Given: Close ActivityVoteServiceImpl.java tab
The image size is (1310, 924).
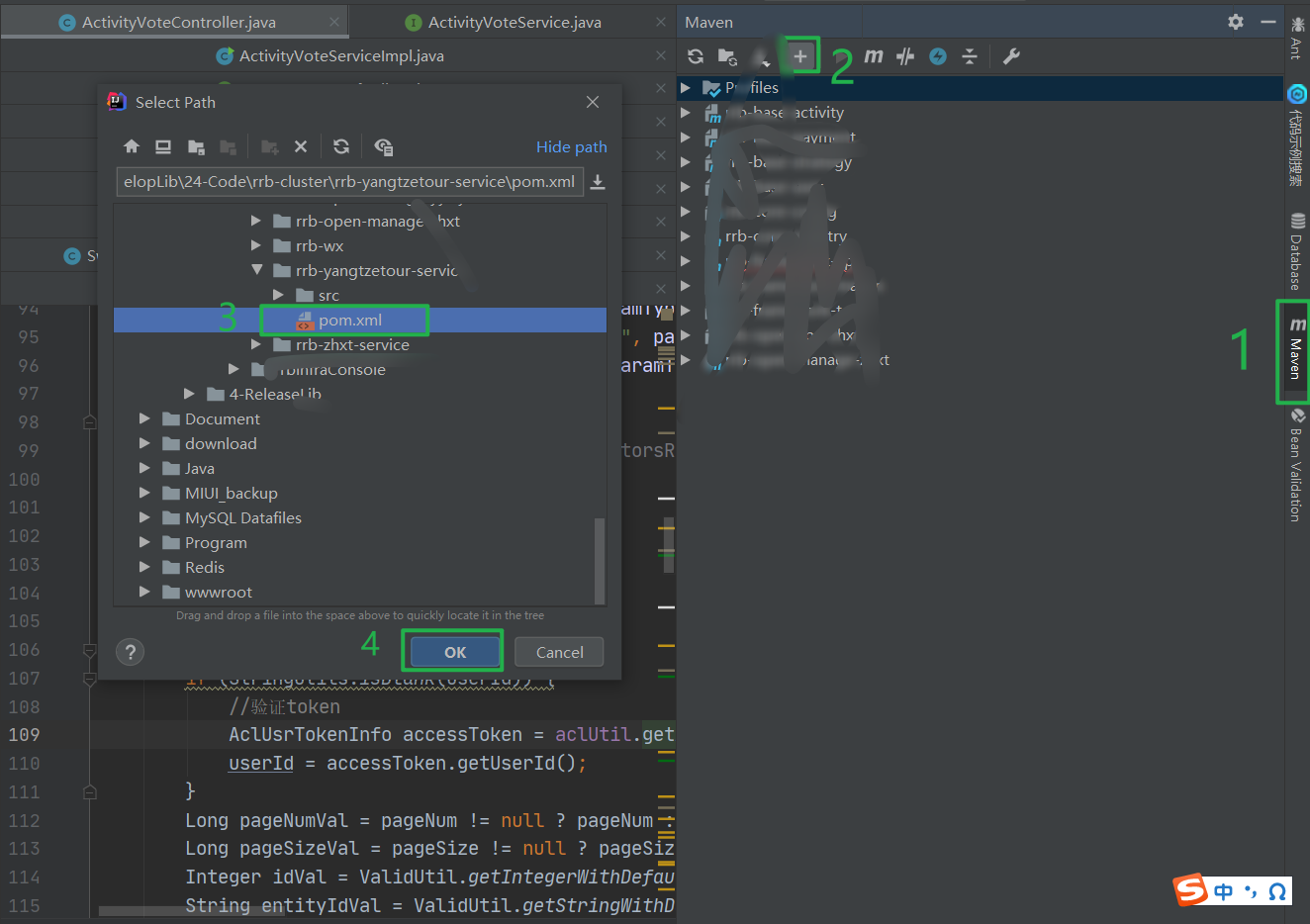Looking at the screenshot, I should 661,56.
